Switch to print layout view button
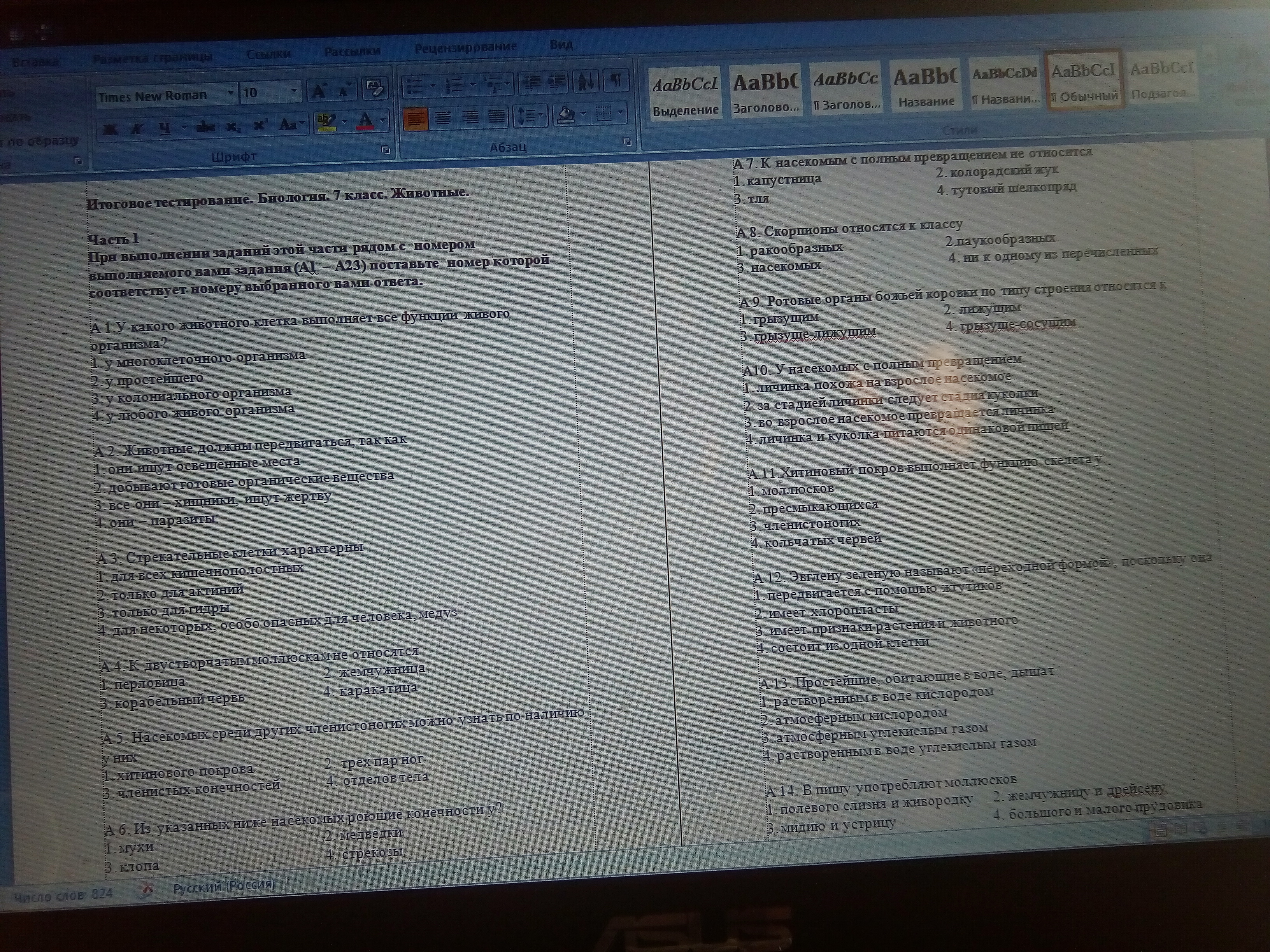Image resolution: width=1270 pixels, height=952 pixels. (x=1160, y=830)
